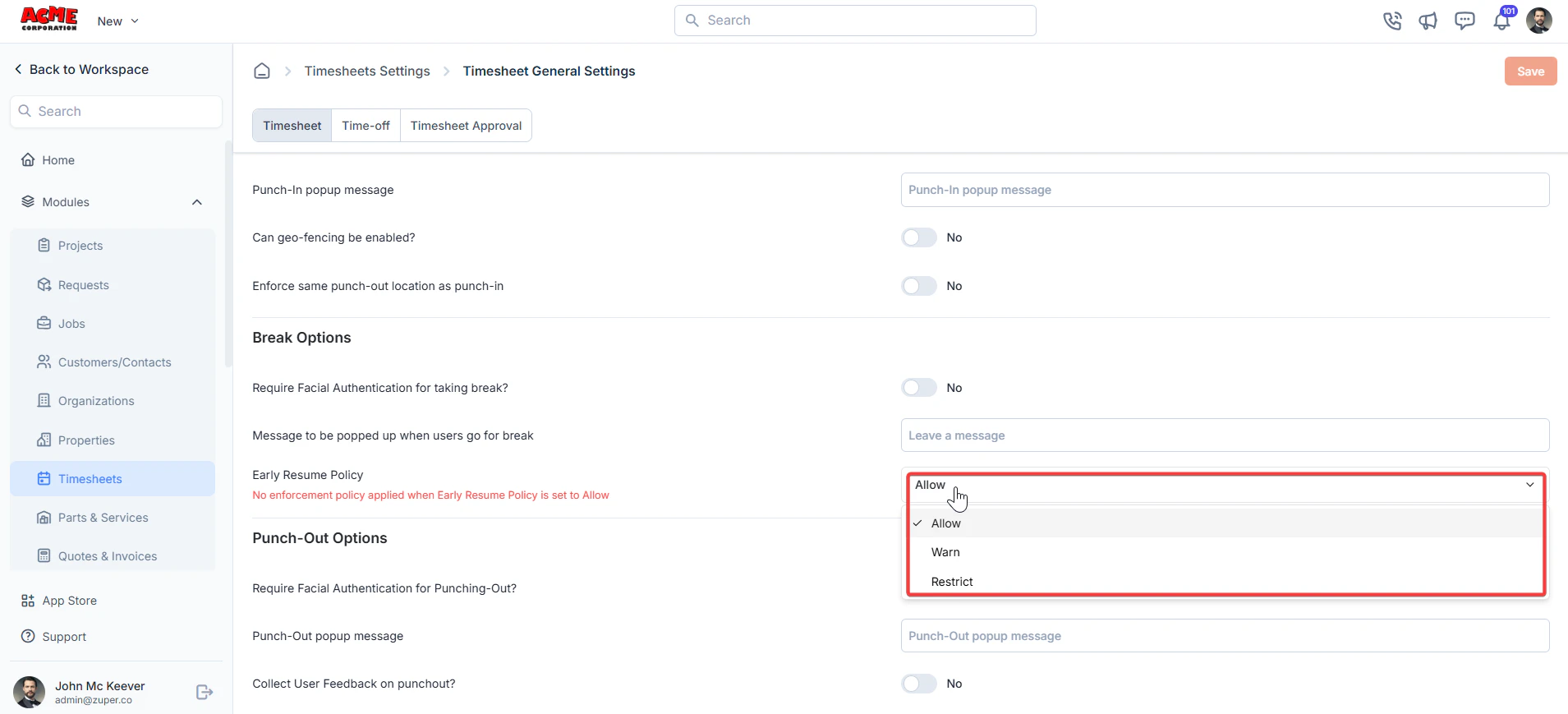The width and height of the screenshot is (1568, 714).
Task: Switch to the Time-off tab
Action: [x=366, y=126]
